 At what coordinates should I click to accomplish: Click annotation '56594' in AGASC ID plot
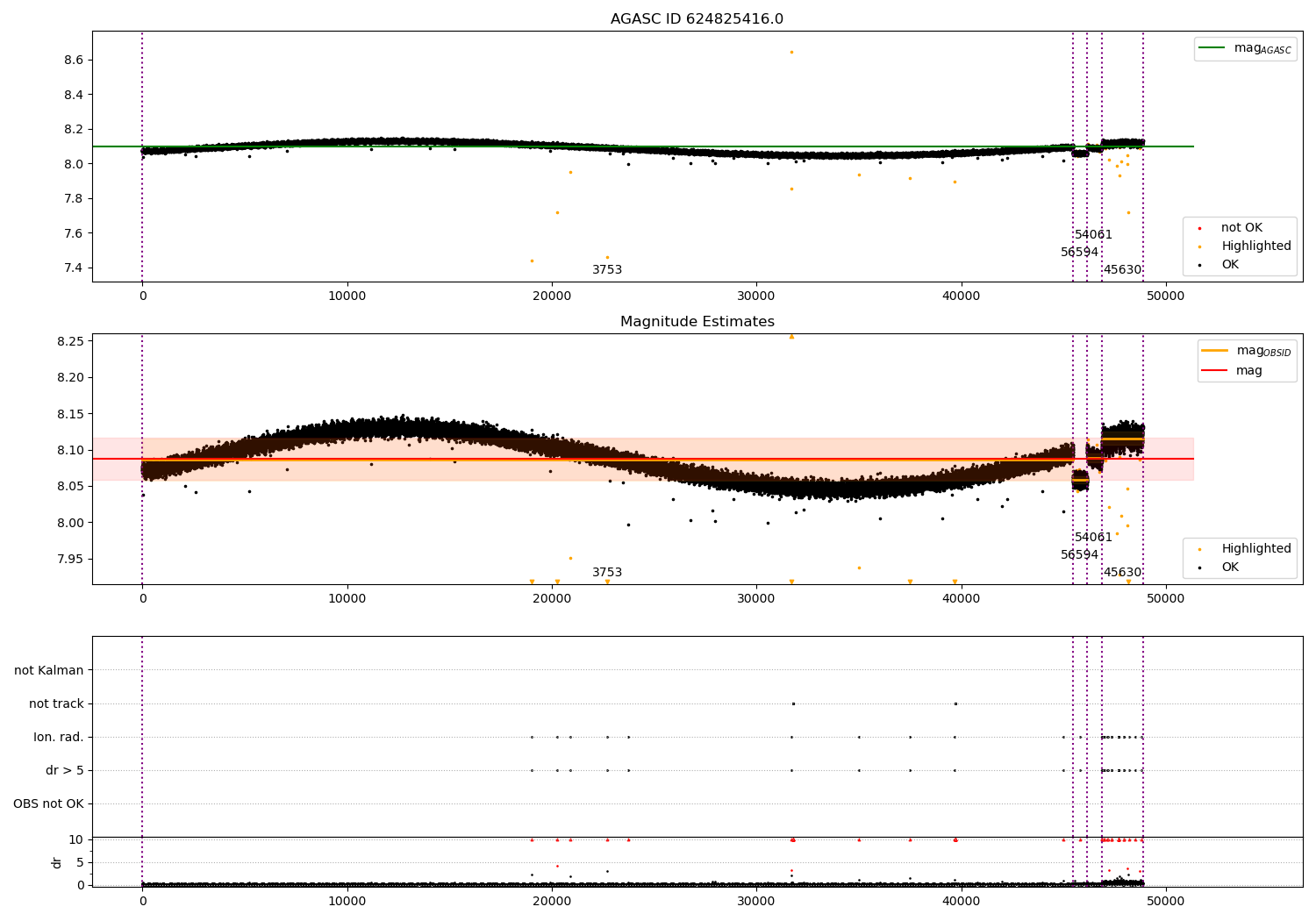1079,253
